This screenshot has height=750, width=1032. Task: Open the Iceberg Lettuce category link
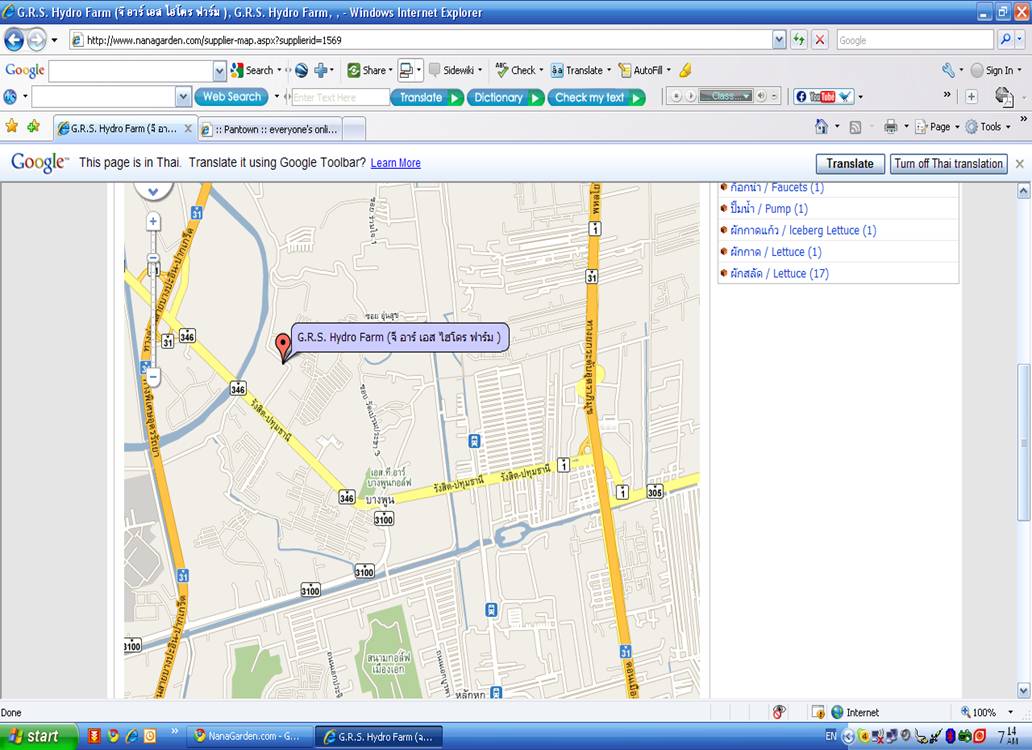coord(803,230)
